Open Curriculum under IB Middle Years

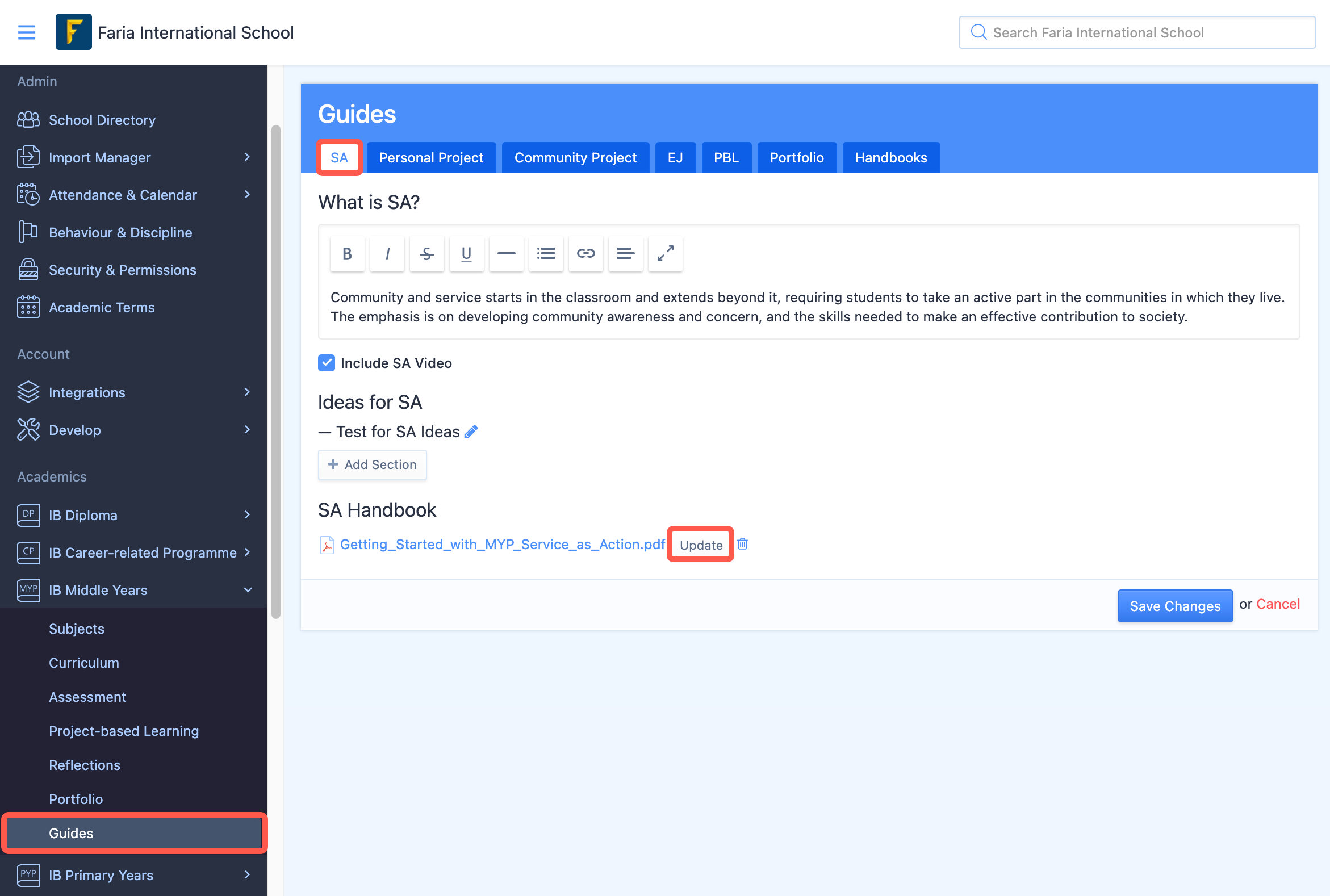point(84,663)
